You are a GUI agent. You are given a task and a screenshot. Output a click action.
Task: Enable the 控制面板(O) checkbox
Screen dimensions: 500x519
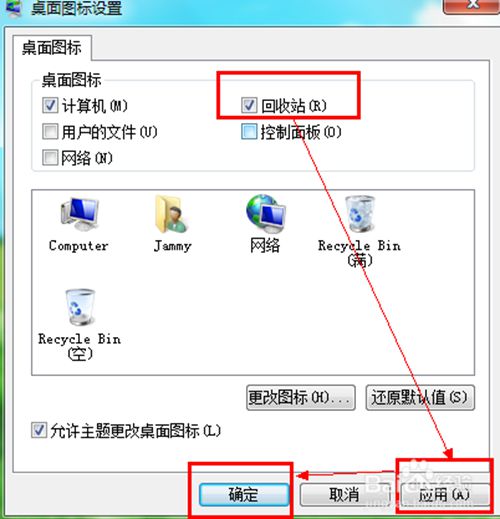click(x=249, y=131)
